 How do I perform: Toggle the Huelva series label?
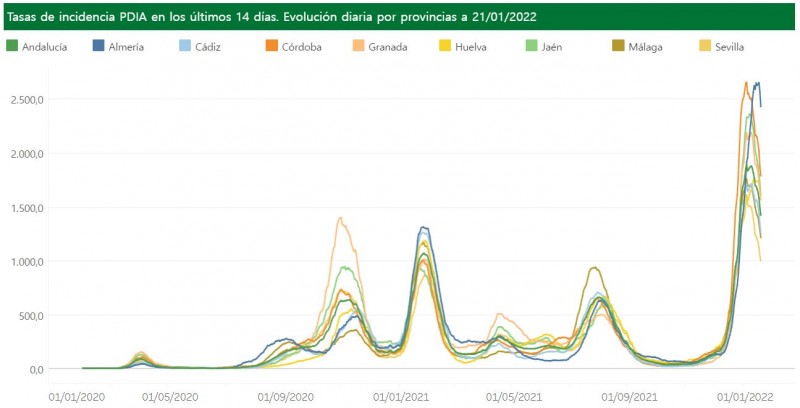471,47
